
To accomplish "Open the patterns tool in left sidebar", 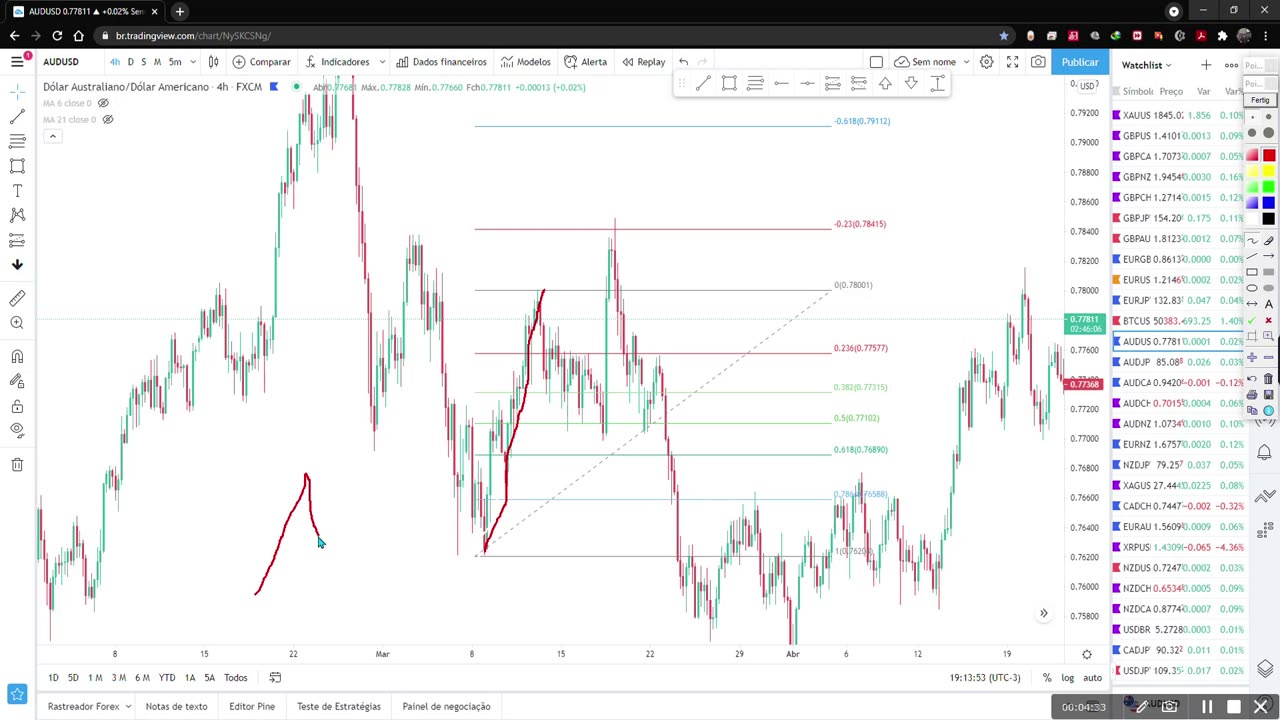I will (x=17, y=215).
